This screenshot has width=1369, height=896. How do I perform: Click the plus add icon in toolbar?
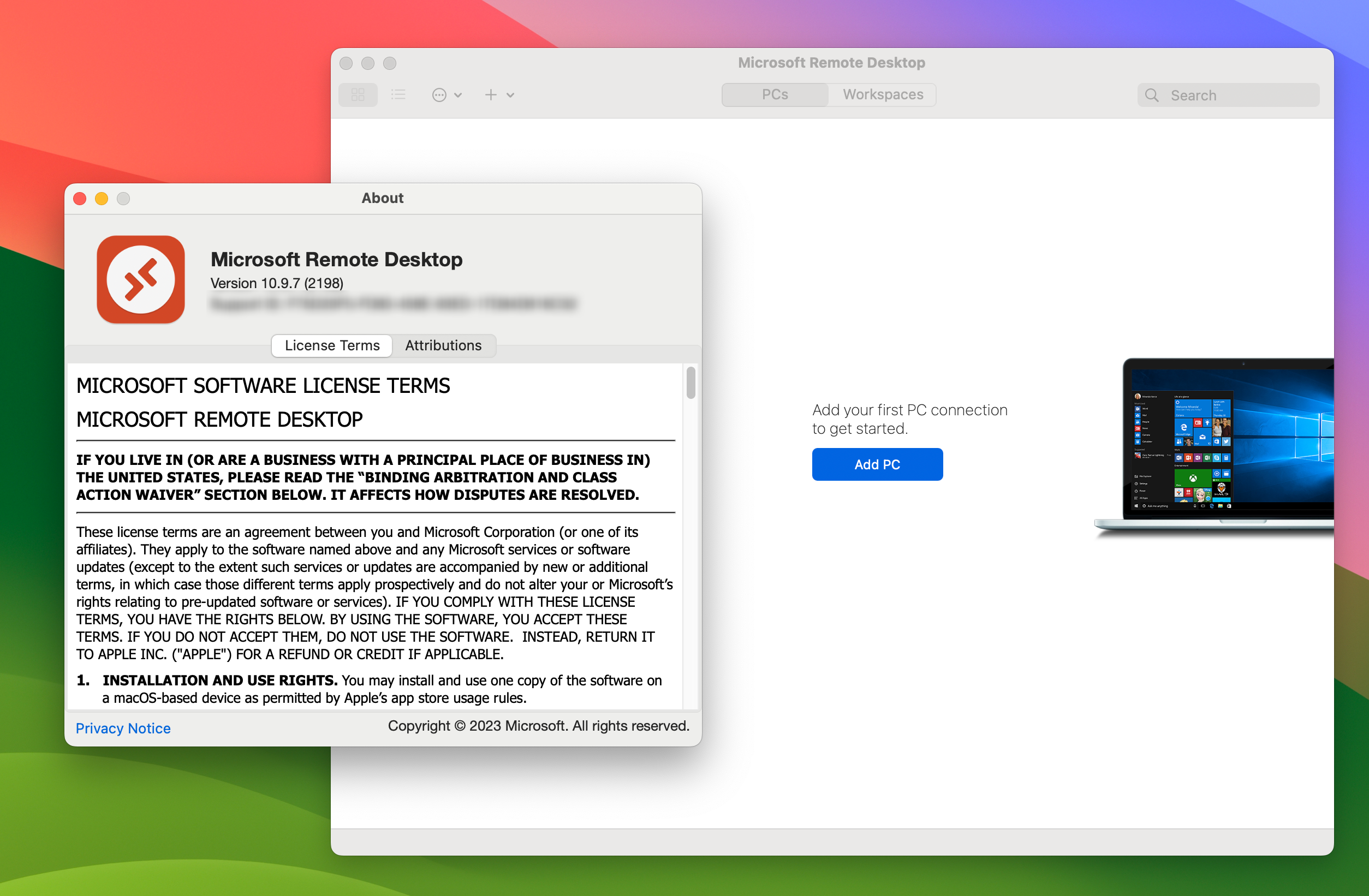coord(491,94)
